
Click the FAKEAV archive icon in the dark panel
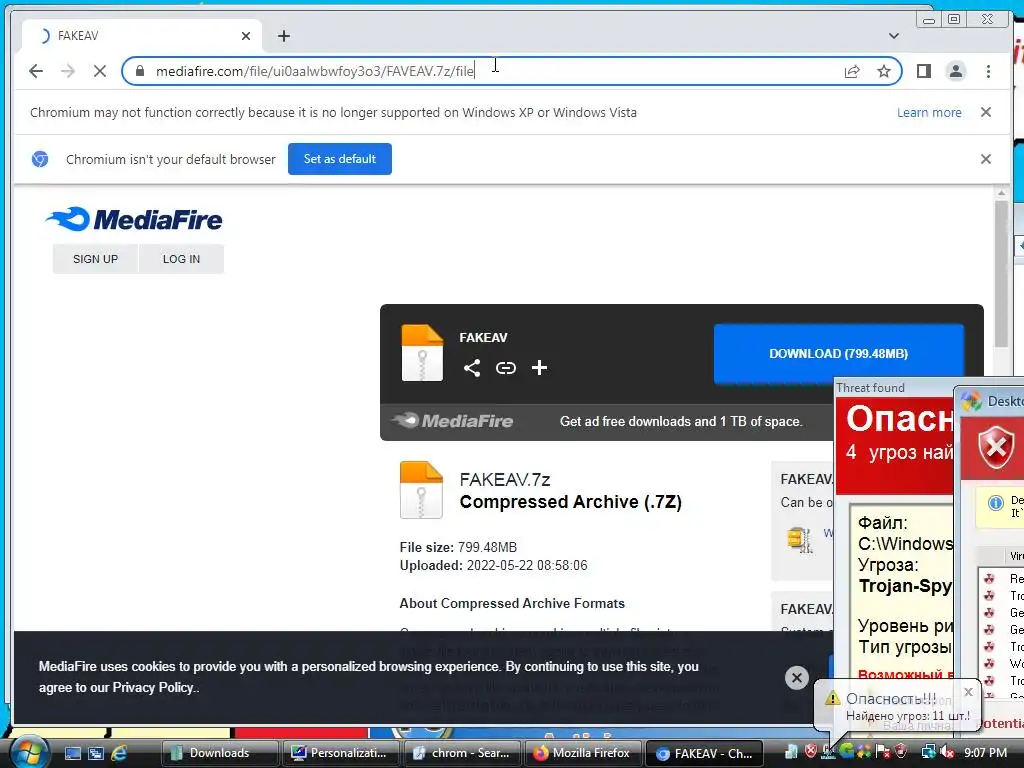(422, 353)
